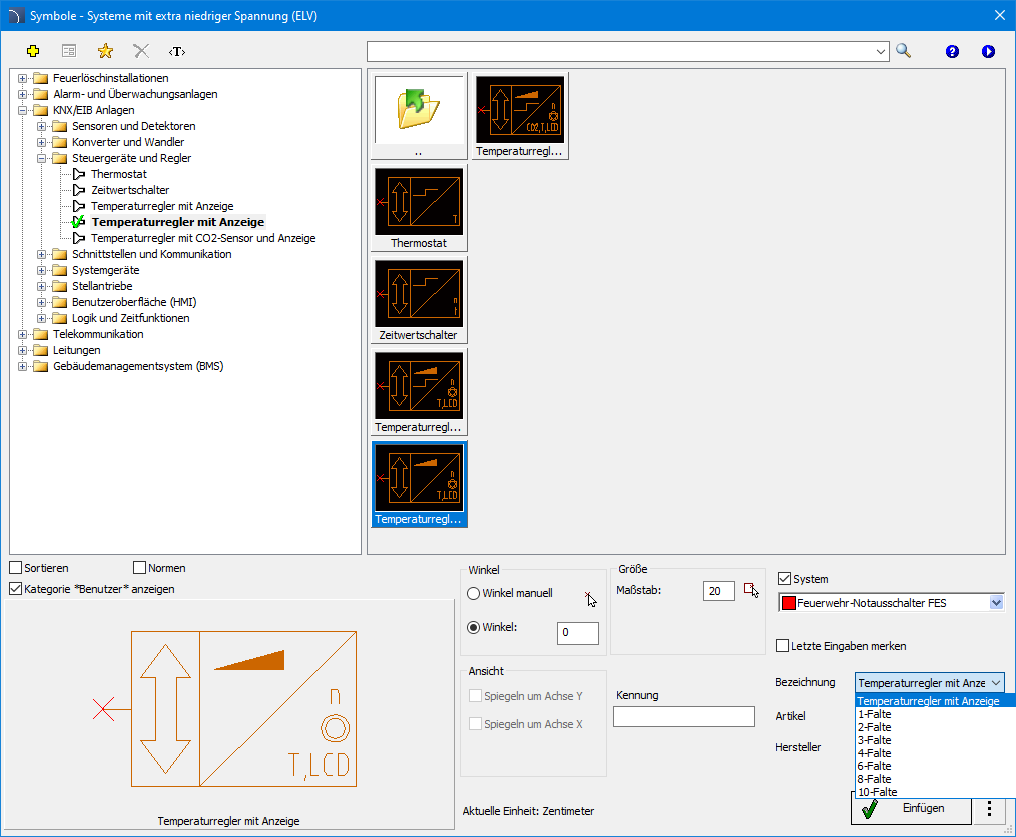The image size is (1016, 837).
Task: Choose 2-Falte from the list
Action: [x=936, y=727]
